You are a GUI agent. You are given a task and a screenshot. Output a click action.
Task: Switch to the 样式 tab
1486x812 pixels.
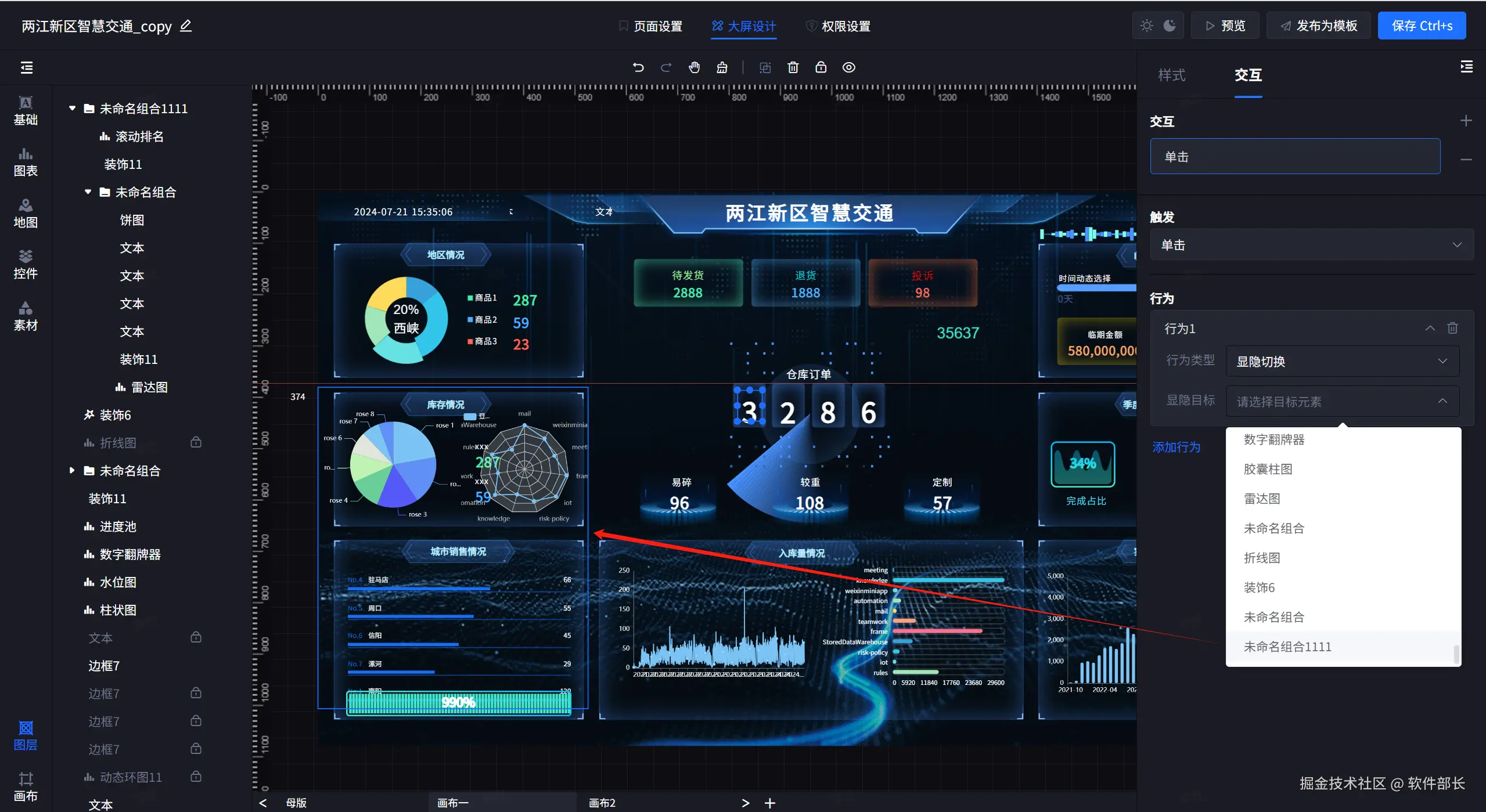(1171, 75)
